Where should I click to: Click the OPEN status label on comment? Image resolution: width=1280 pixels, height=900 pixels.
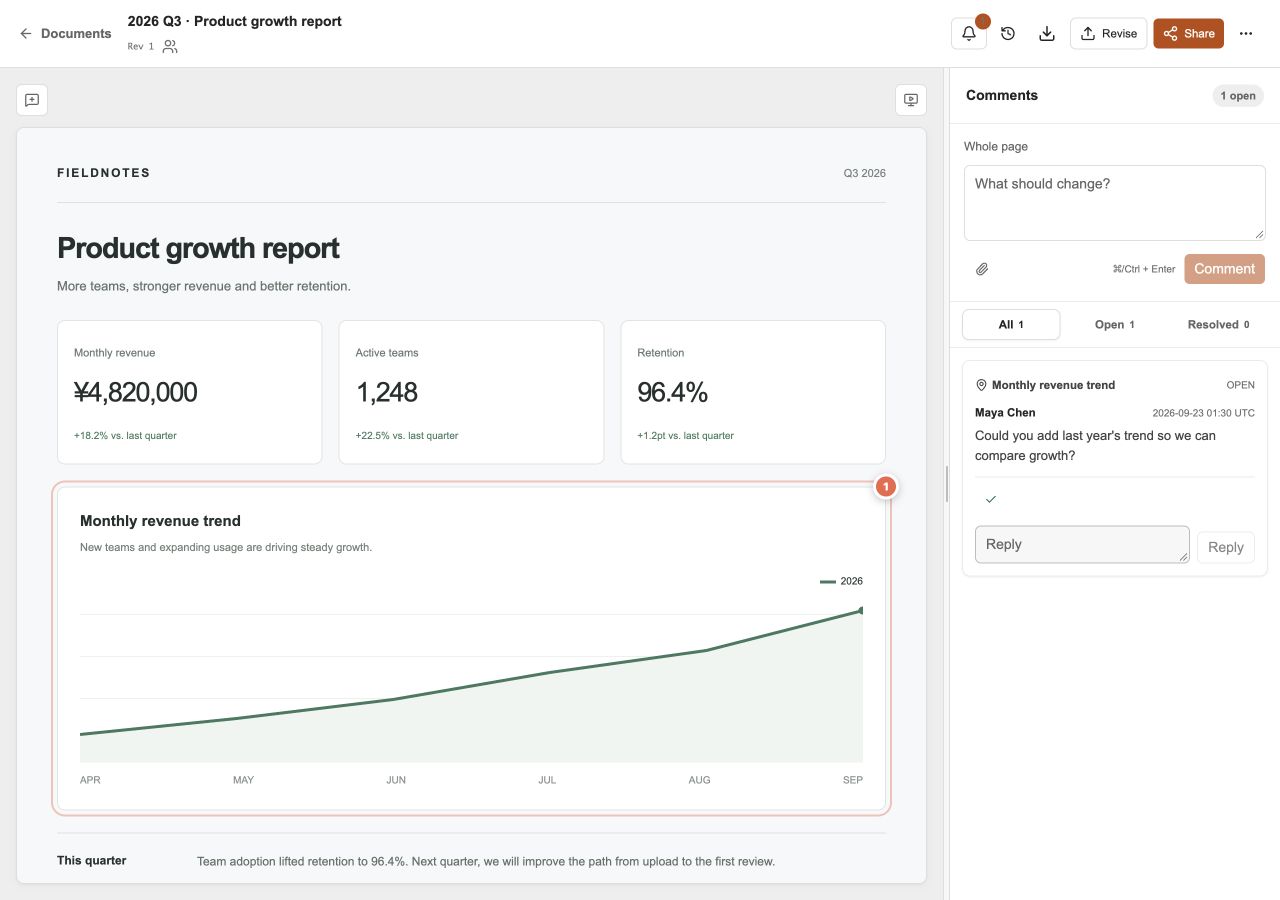(x=1240, y=385)
